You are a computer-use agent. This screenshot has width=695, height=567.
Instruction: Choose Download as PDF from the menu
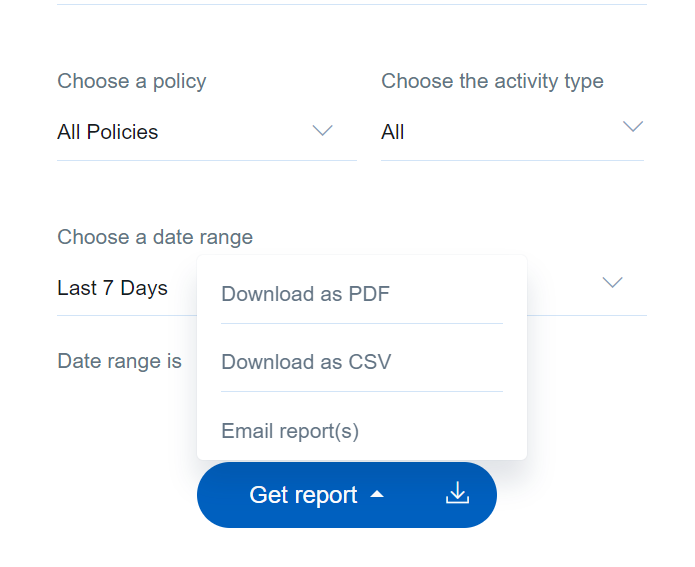point(362,293)
